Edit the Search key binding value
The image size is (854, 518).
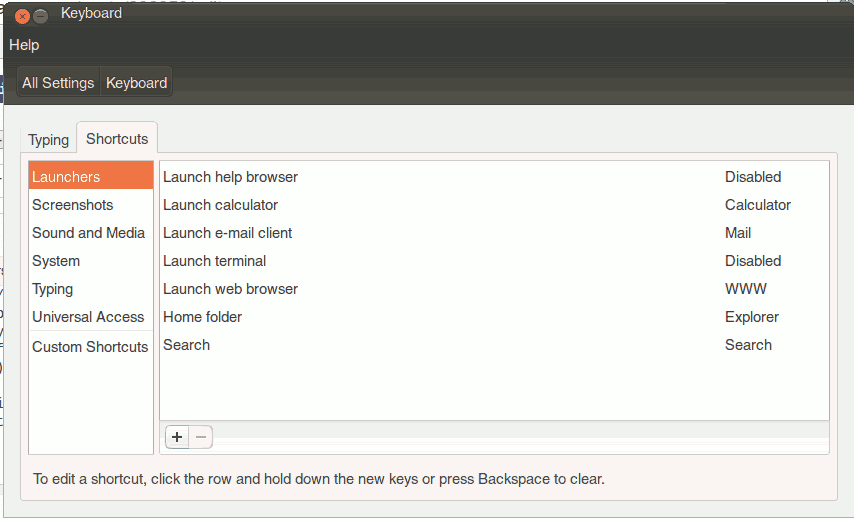click(x=748, y=345)
